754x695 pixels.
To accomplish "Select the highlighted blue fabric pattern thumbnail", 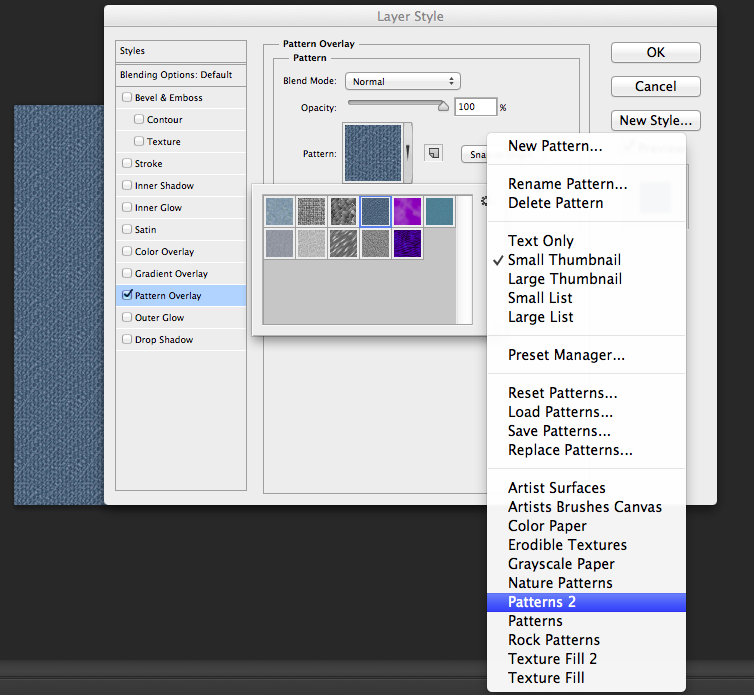I will pos(375,211).
